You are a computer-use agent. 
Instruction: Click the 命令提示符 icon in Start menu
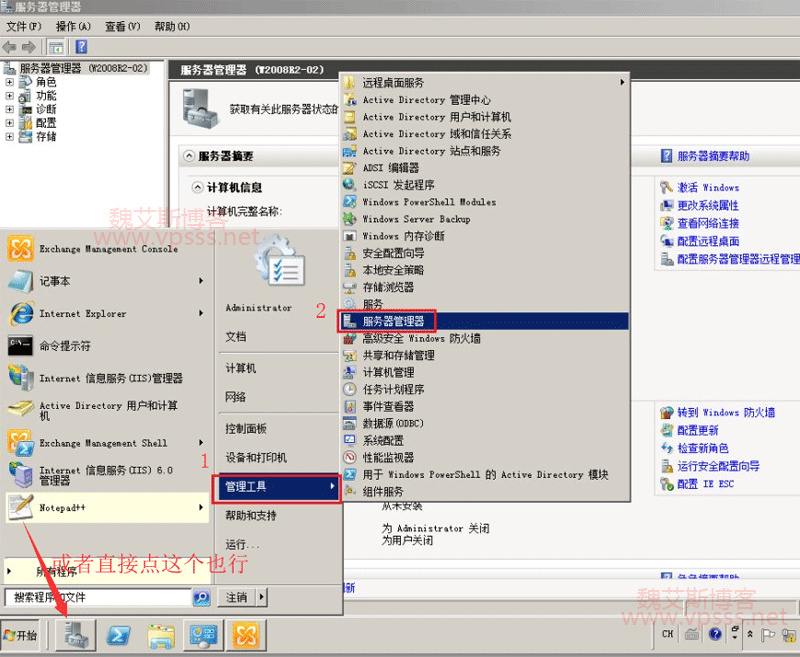21,346
